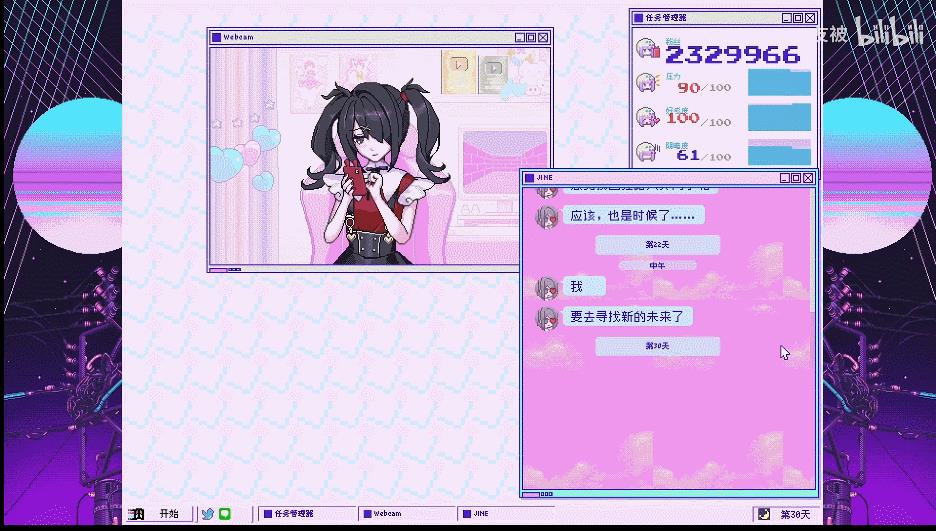Click the chat avatar next to message 我
This screenshot has width=936, height=531.
coord(546,288)
